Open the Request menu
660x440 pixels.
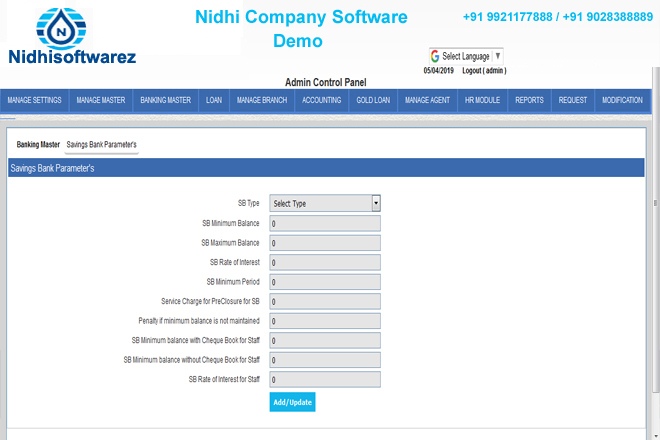(x=572, y=100)
